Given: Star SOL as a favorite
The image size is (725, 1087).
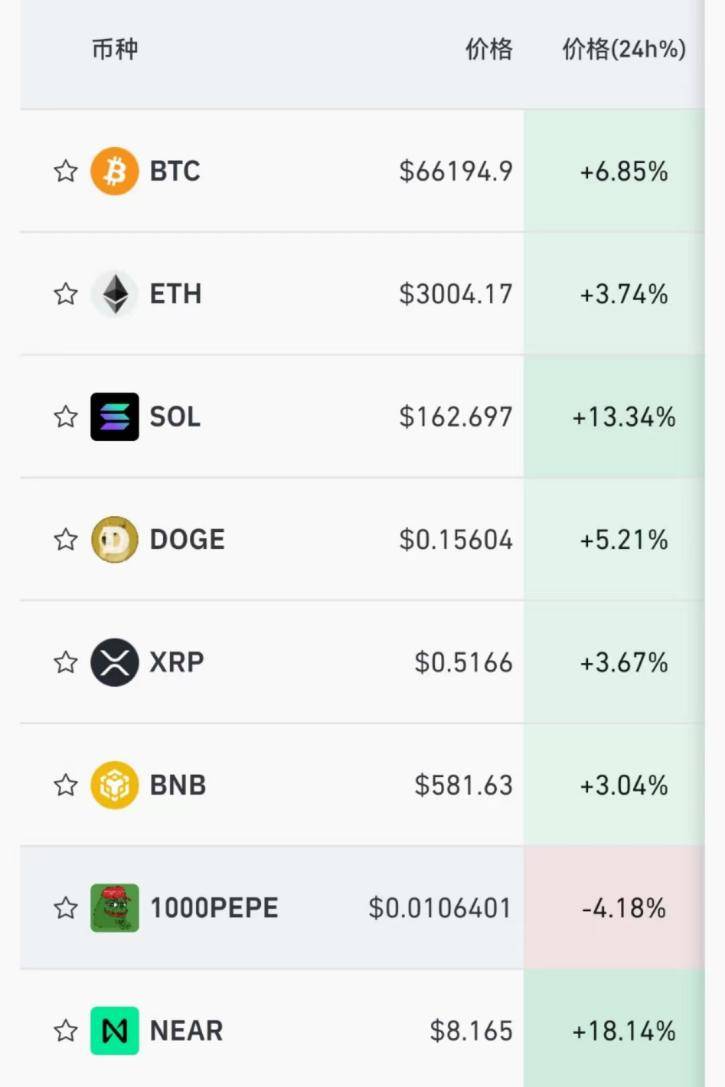Looking at the screenshot, I should tap(66, 417).
